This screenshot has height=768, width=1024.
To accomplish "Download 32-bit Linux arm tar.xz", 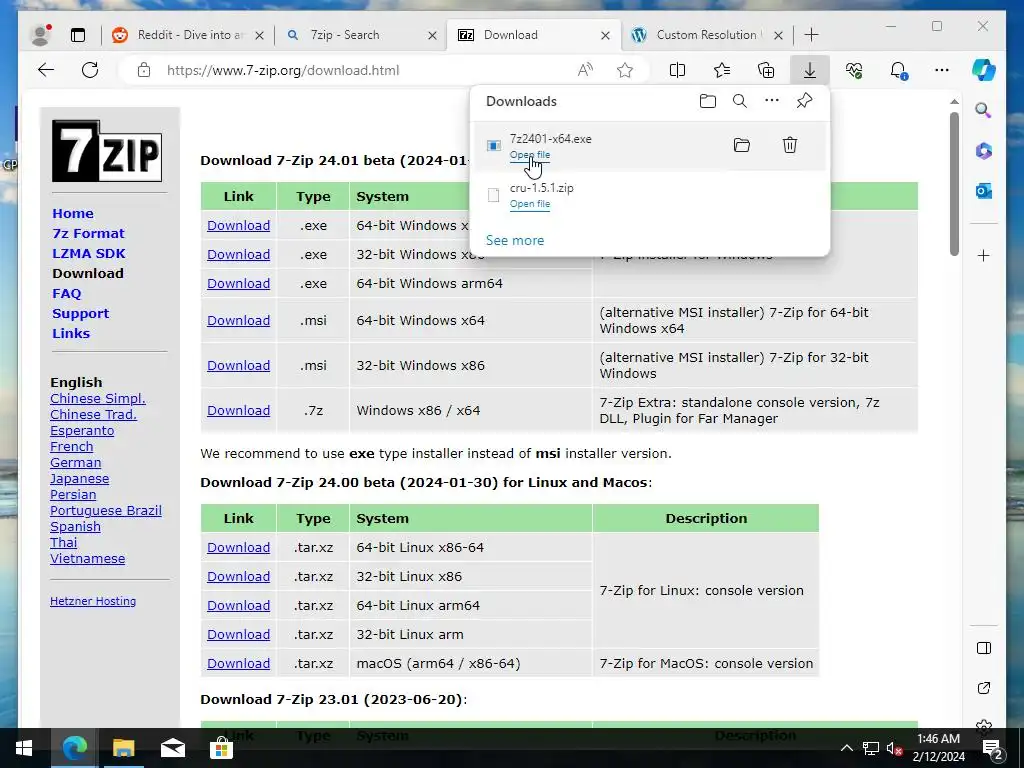I will (238, 635).
